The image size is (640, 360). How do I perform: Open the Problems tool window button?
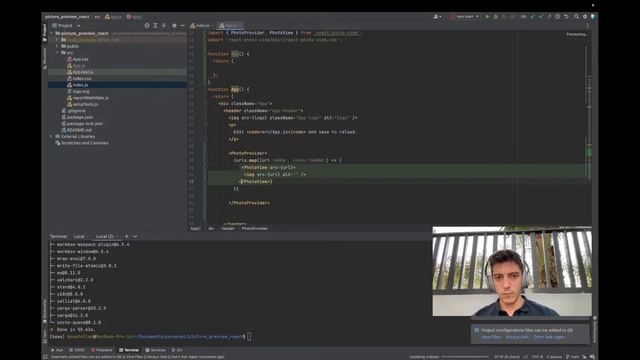[x=102, y=350]
